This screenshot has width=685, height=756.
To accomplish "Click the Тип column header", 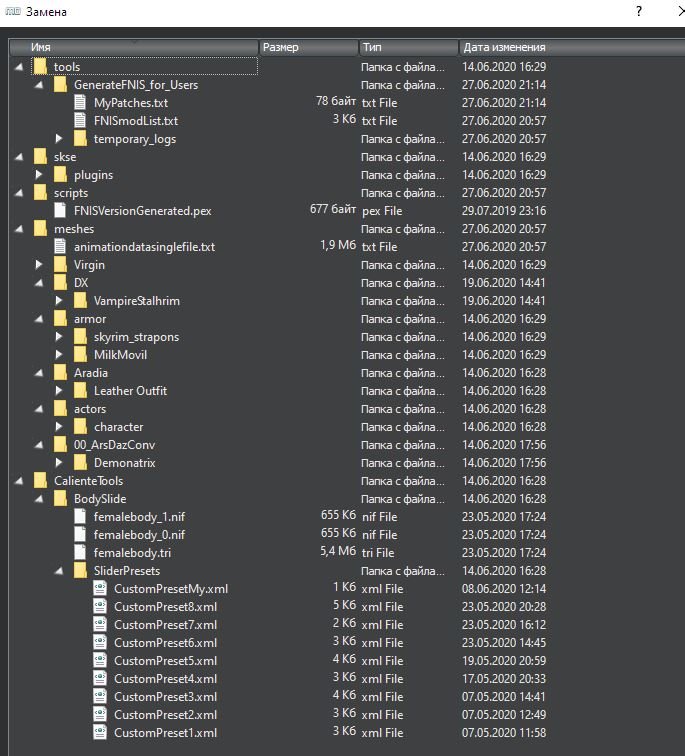I will (408, 47).
